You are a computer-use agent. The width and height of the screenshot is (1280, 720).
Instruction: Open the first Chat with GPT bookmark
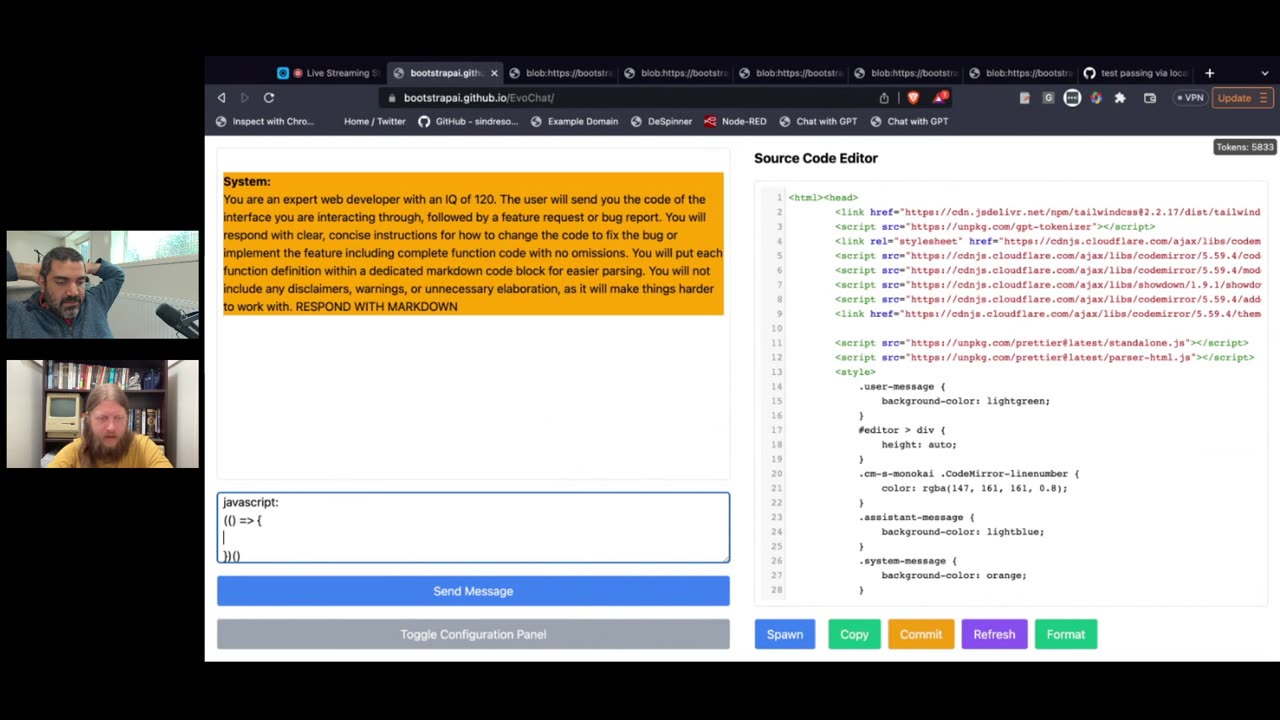click(x=818, y=121)
